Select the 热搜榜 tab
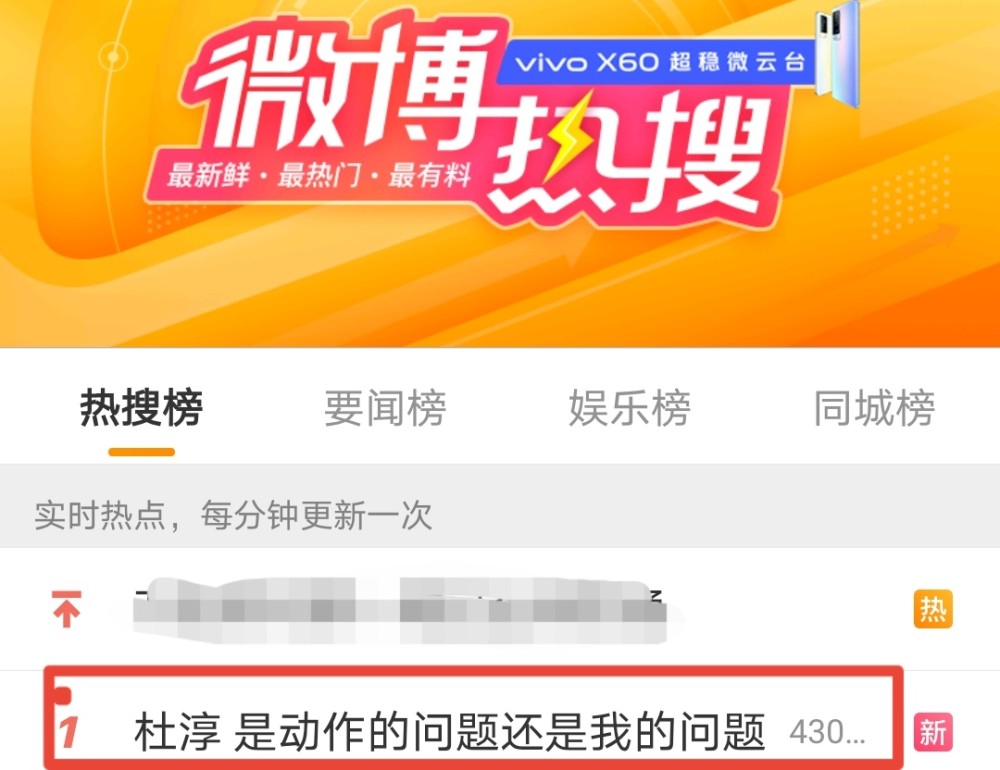This screenshot has height=770, width=1000. pyautogui.click(x=141, y=408)
